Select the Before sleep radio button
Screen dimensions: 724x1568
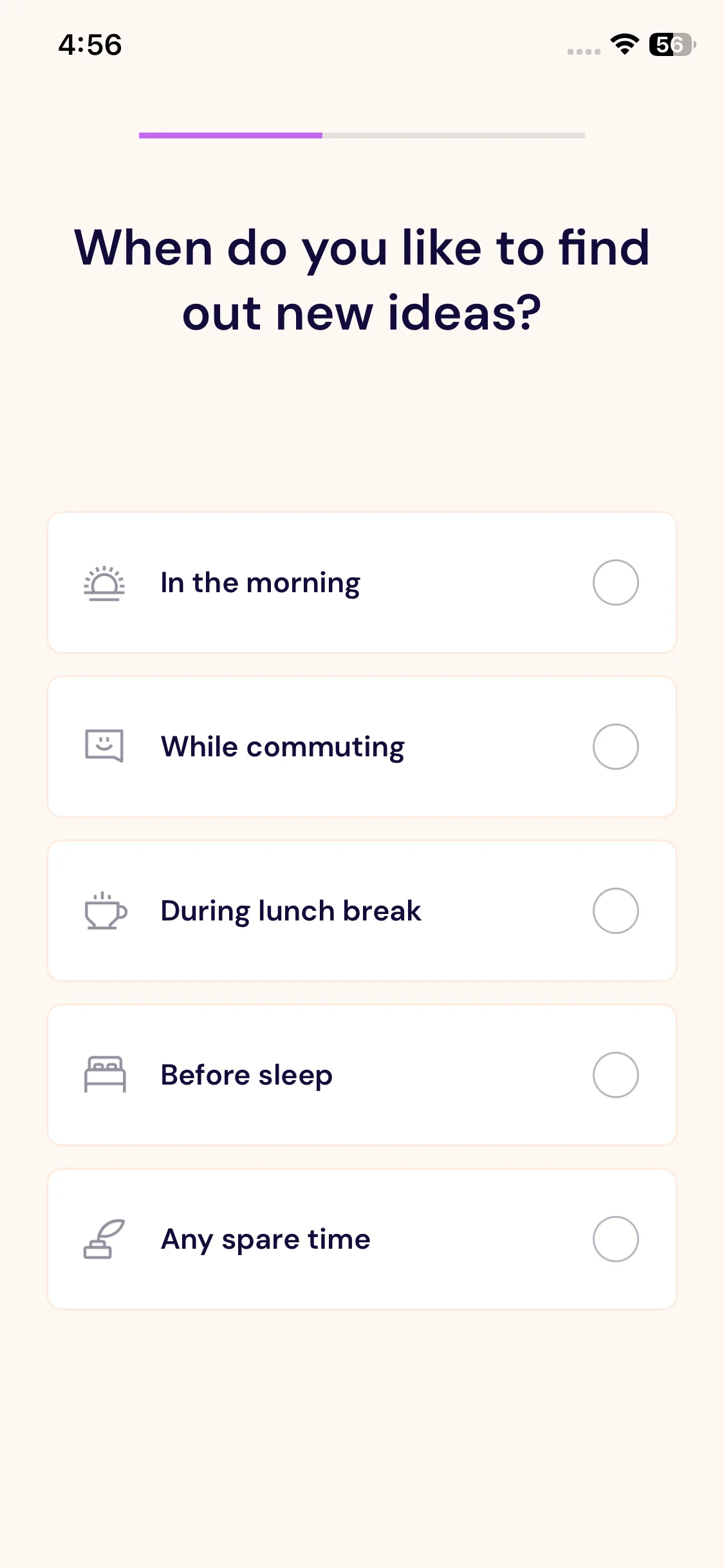[x=615, y=1075]
